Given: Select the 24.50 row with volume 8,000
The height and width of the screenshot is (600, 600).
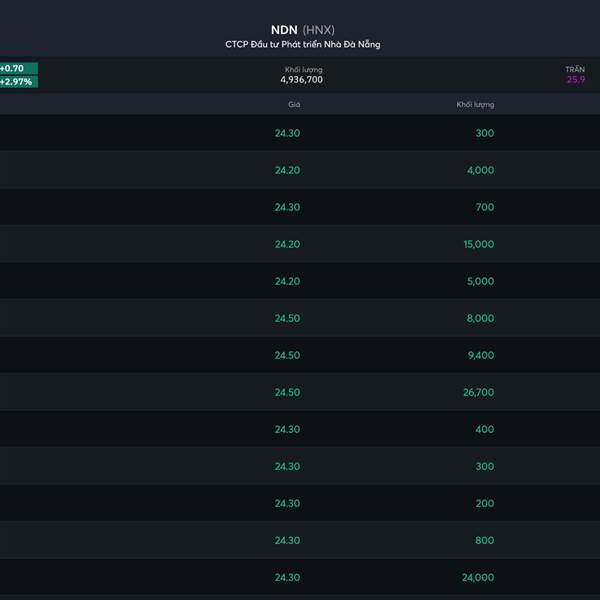Looking at the screenshot, I should (x=300, y=318).
